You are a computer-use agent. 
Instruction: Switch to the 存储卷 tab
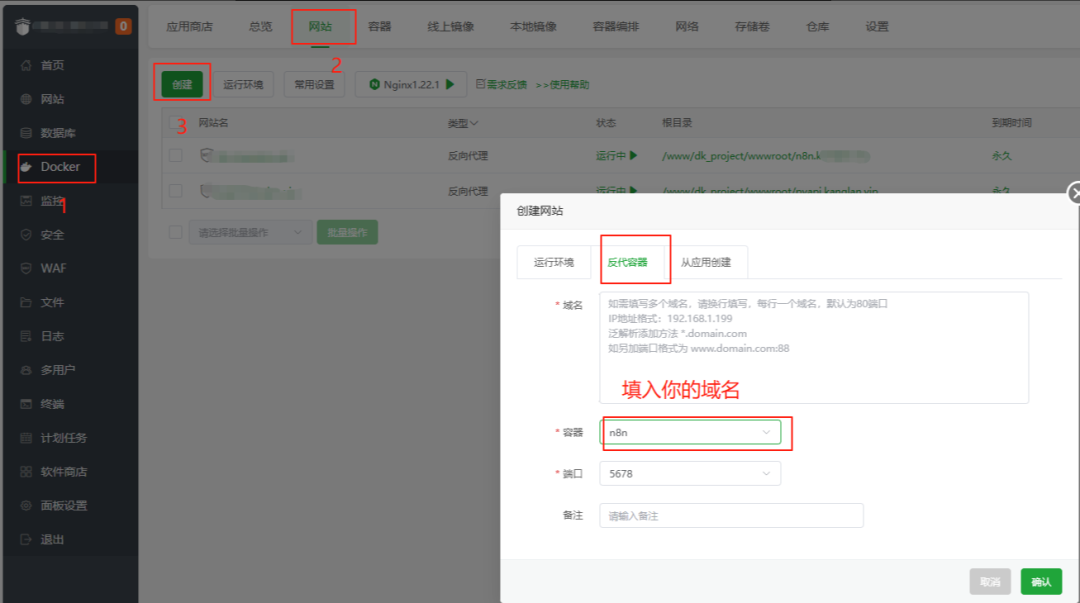coord(752,27)
